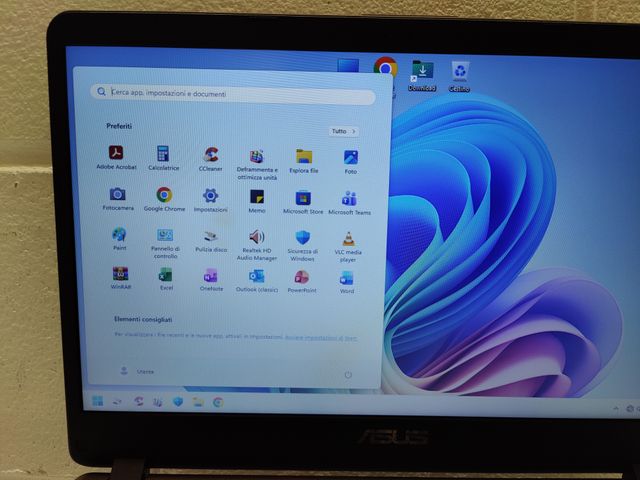
Task: Open File Explorer from the taskbar
Action: pos(198,402)
